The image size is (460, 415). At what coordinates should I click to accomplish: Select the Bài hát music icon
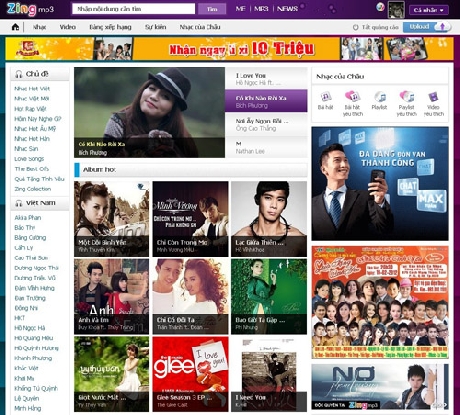click(326, 97)
